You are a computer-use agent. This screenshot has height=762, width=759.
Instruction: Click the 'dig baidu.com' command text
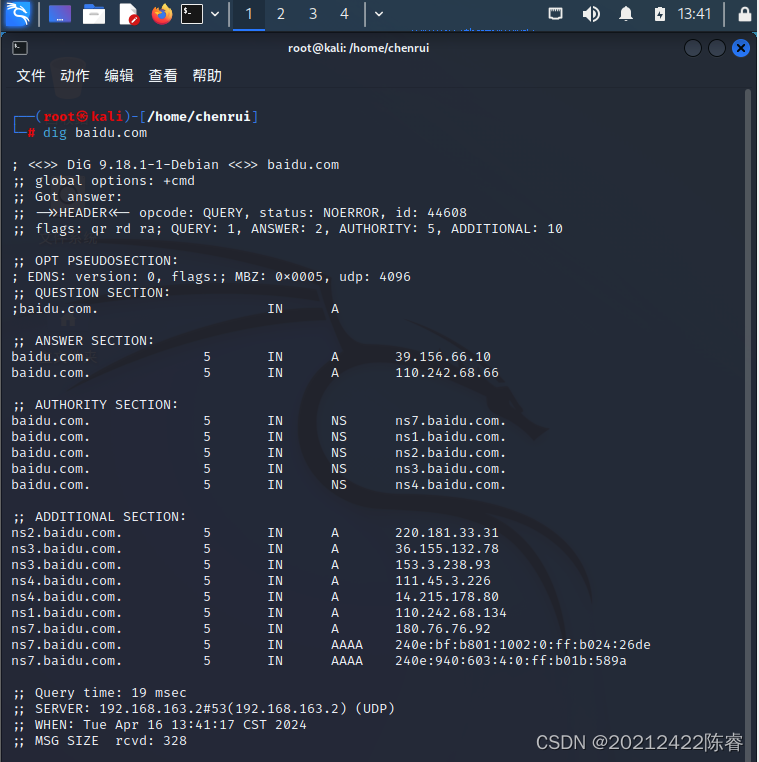point(95,133)
